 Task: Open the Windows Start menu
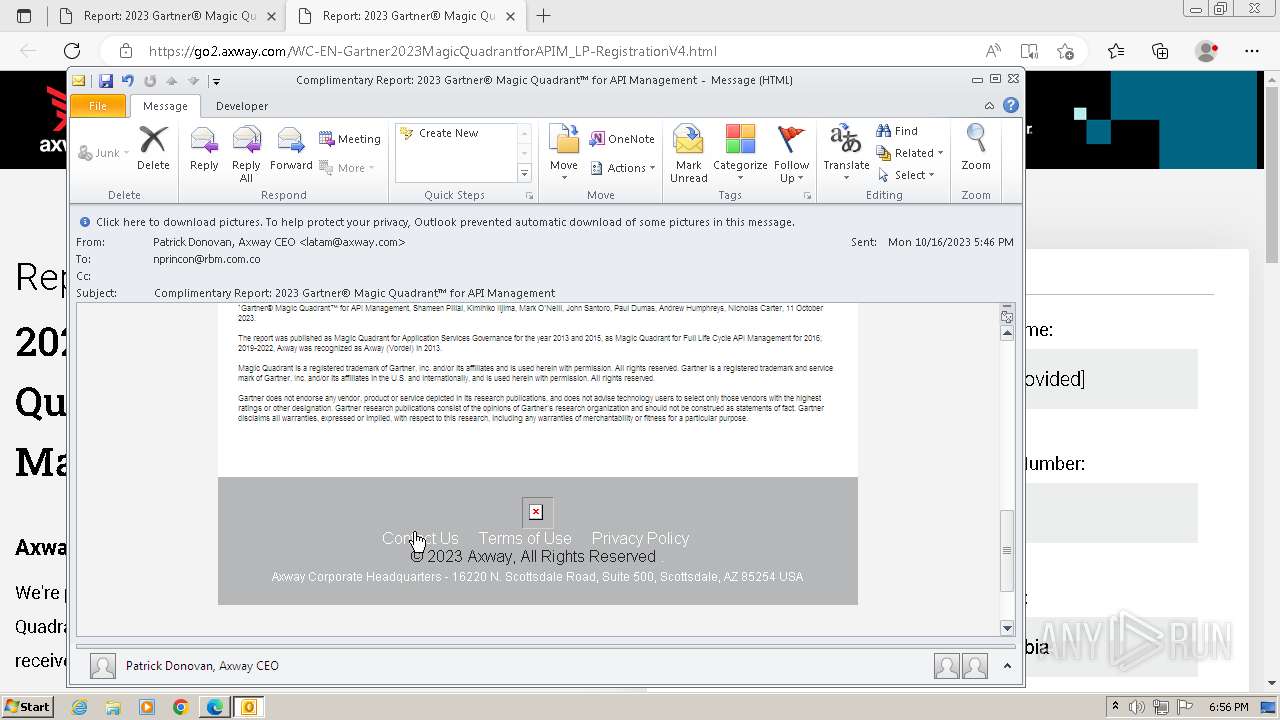pyautogui.click(x=27, y=707)
